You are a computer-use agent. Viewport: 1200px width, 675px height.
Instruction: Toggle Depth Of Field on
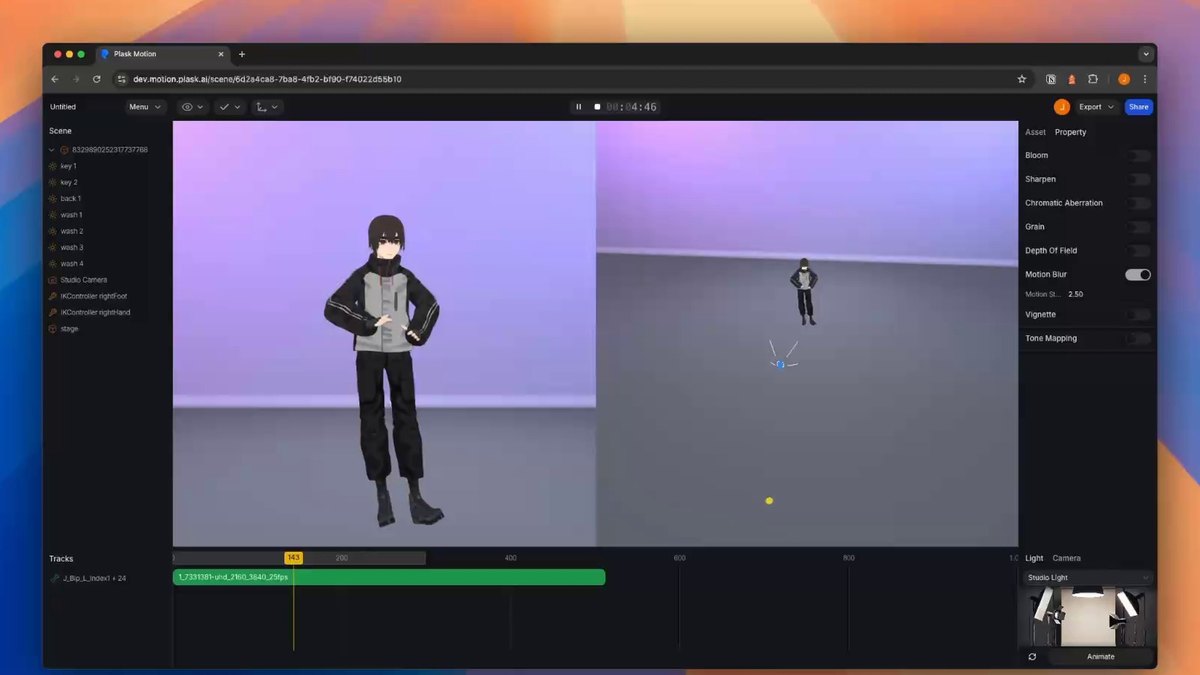(x=1138, y=251)
